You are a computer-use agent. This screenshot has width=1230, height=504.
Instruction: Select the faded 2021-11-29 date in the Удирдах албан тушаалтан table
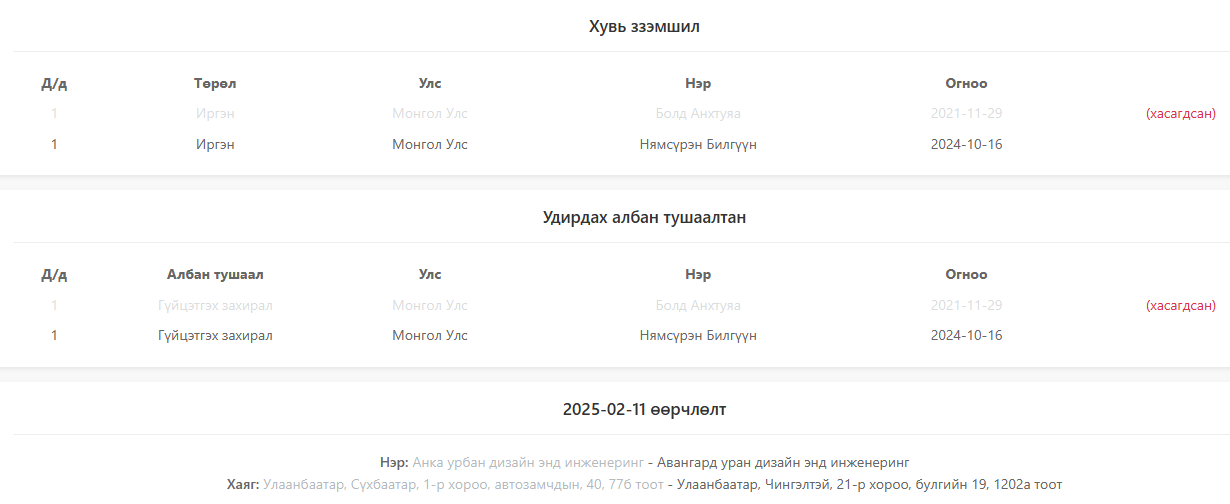point(966,305)
